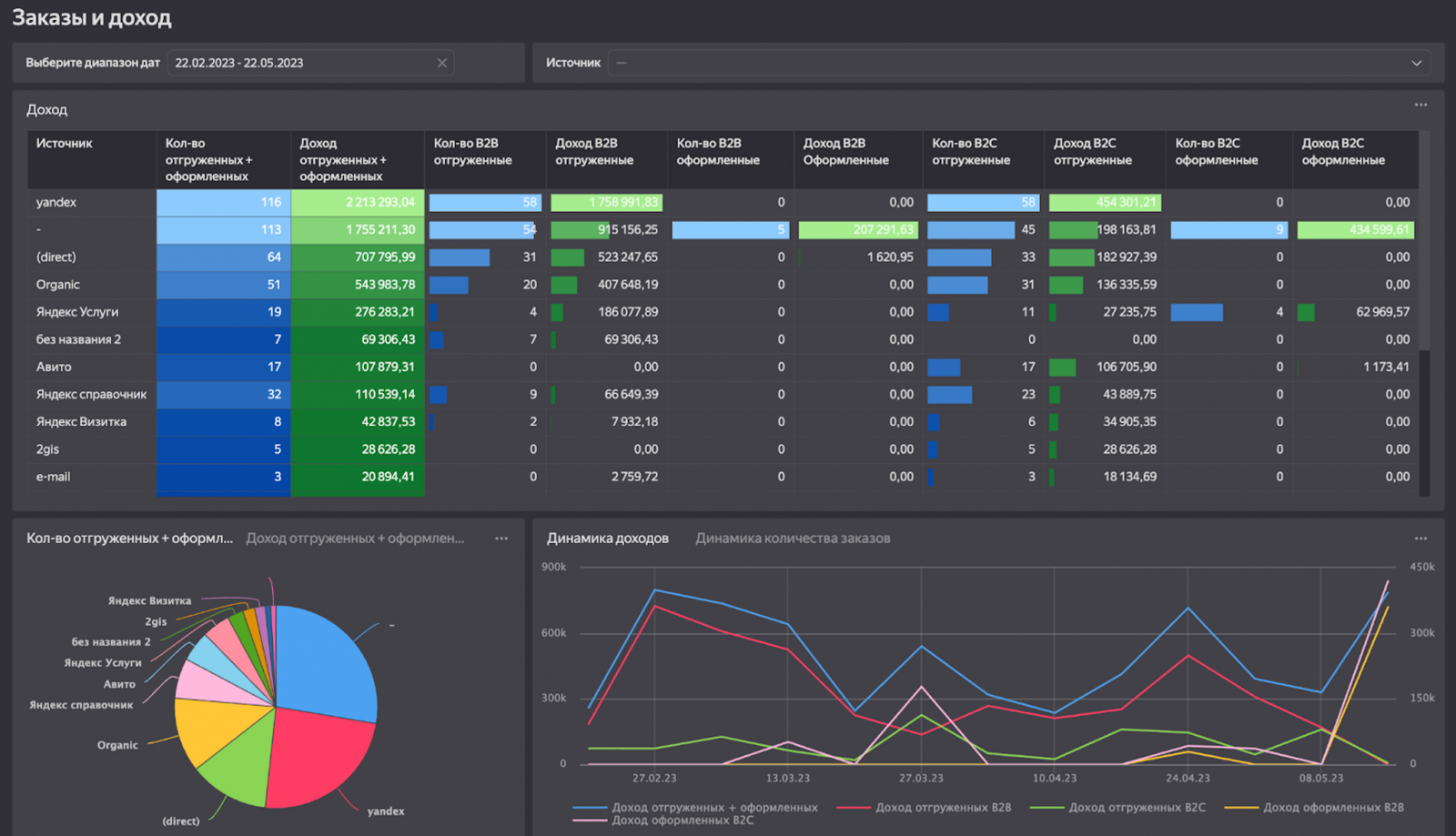1456x836 pixels.
Task: Sort by Доход B2B отгруженные column header
Action: click(593, 152)
